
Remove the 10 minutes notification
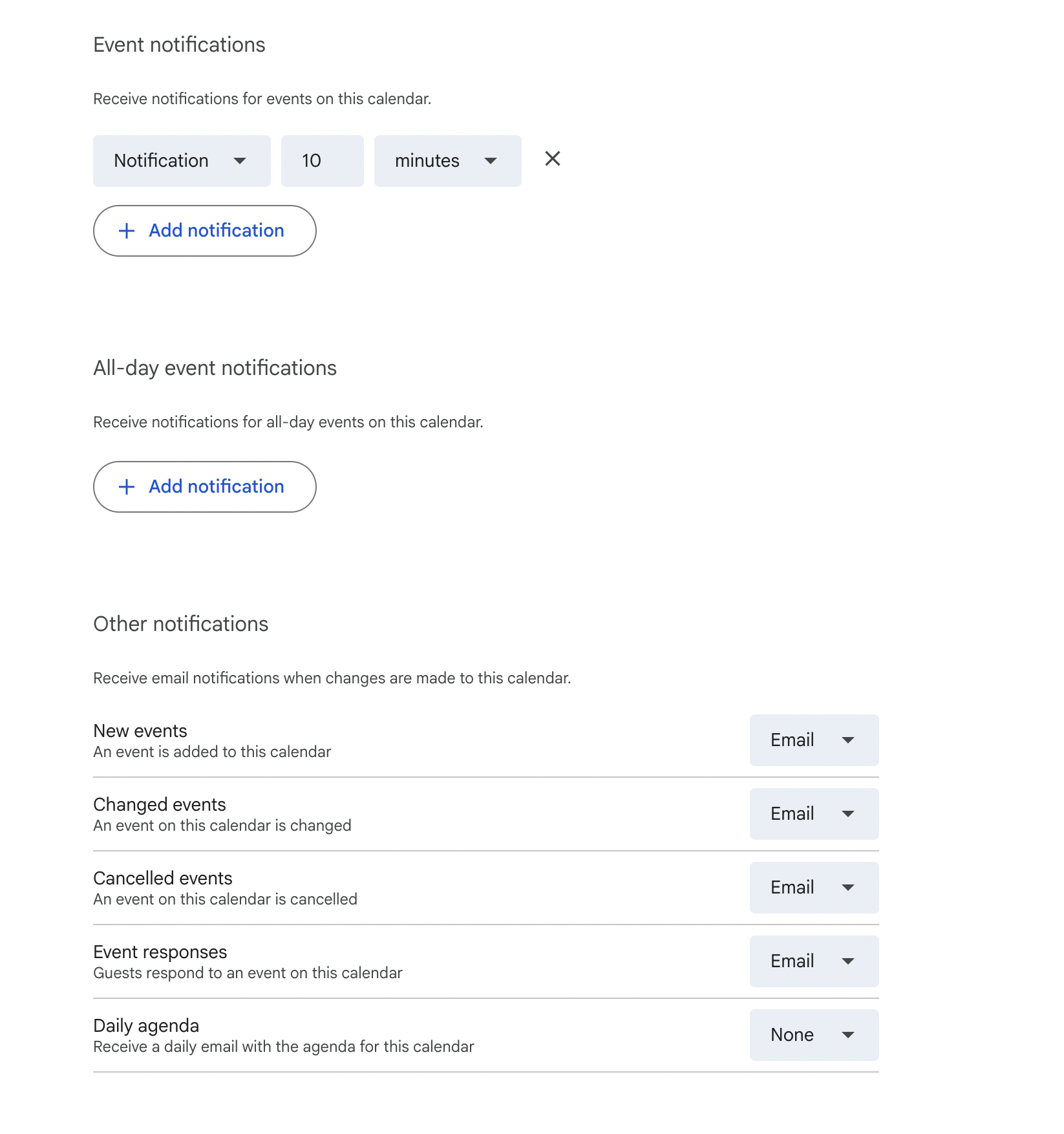click(x=553, y=160)
